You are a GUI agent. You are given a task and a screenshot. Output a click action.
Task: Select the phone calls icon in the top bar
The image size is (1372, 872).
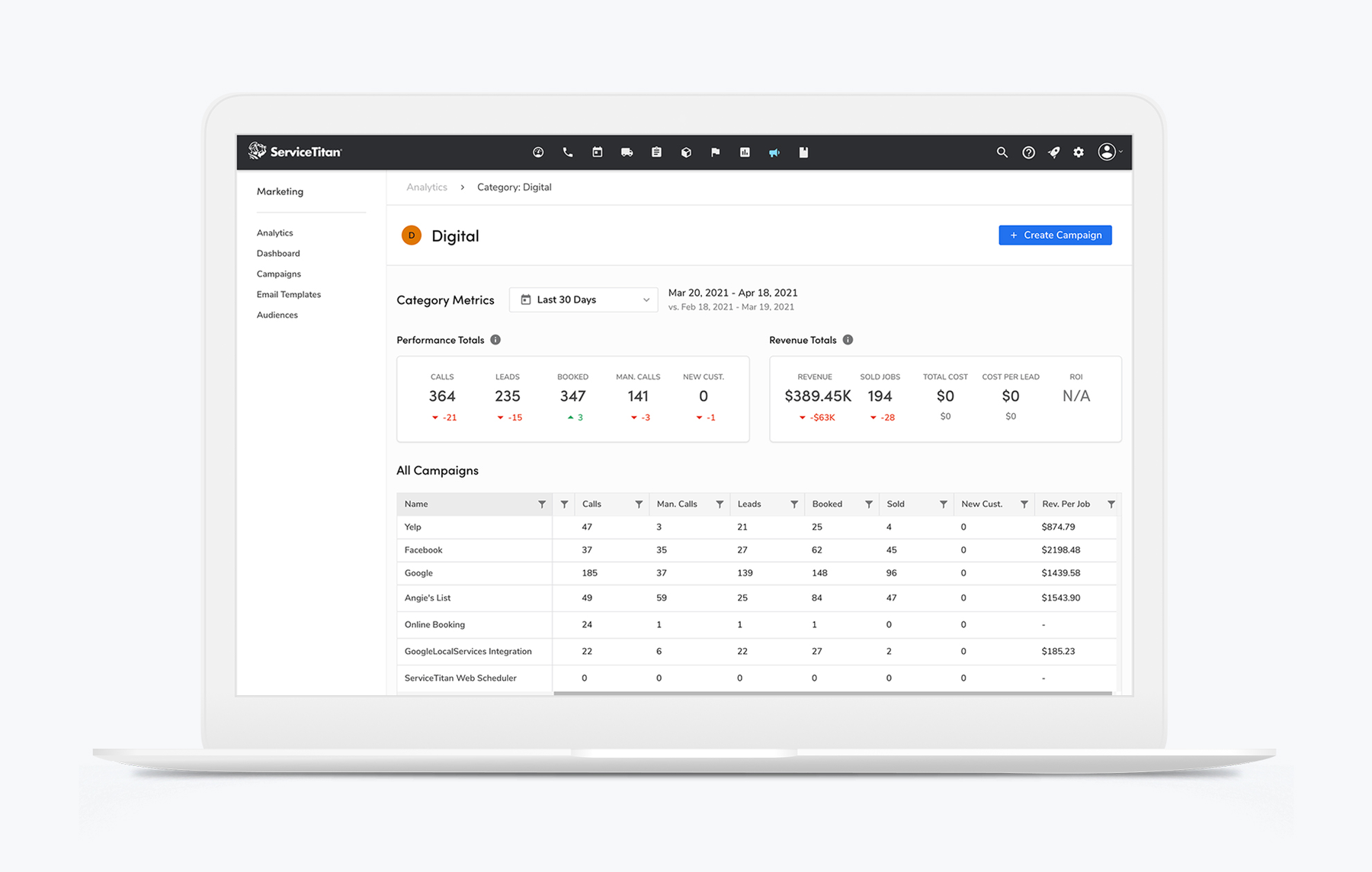point(568,152)
